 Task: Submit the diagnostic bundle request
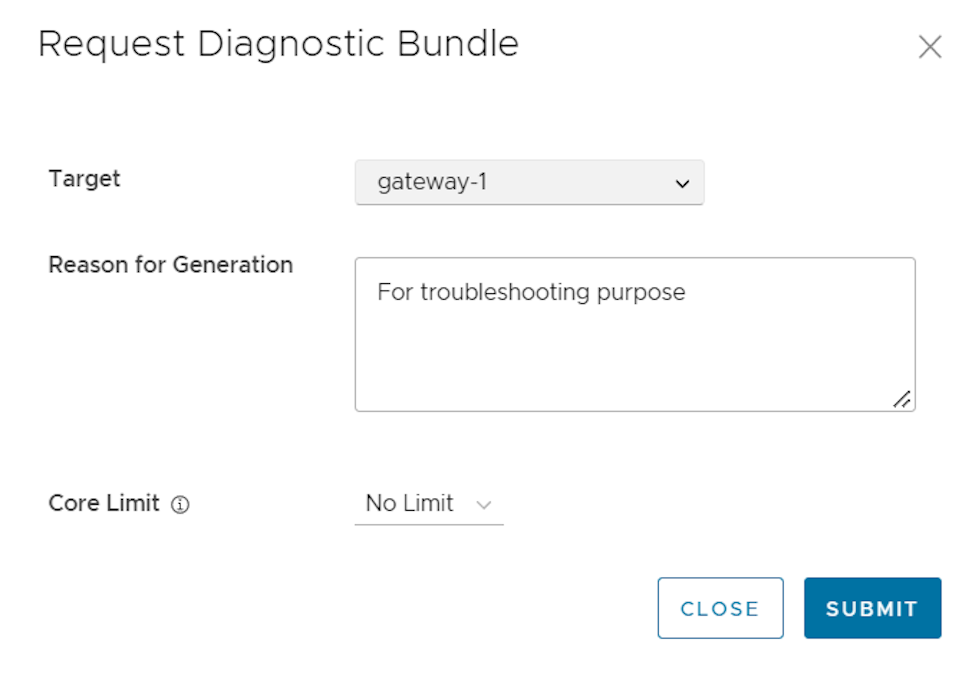point(872,608)
